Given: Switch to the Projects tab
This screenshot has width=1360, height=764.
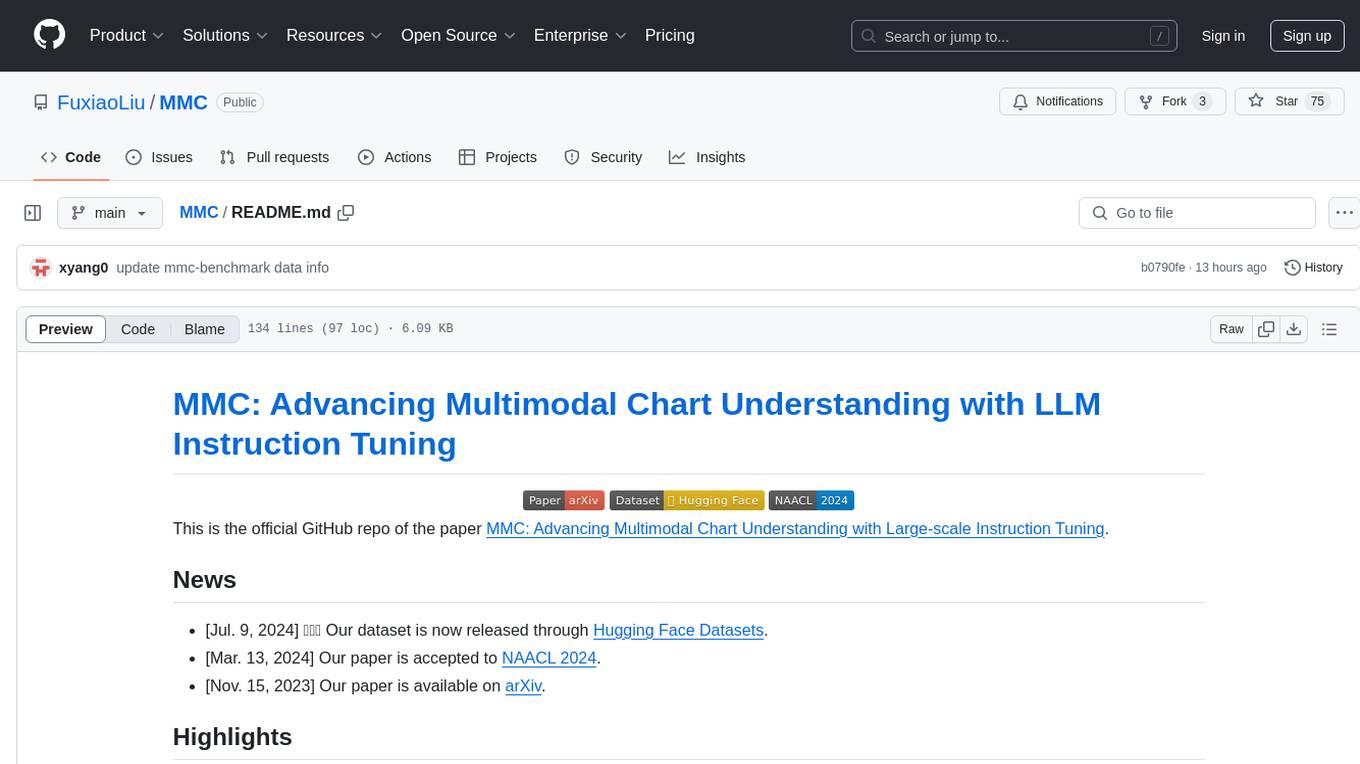Looking at the screenshot, I should (498, 157).
